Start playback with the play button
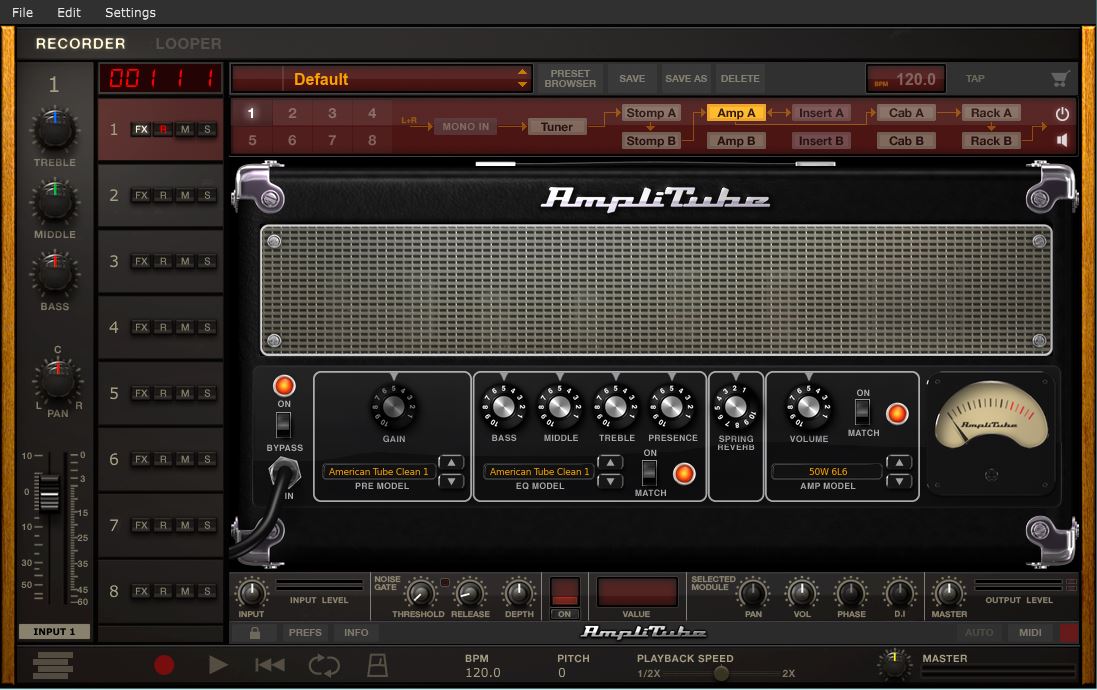Screen dimensions: 1097x690 [218, 665]
